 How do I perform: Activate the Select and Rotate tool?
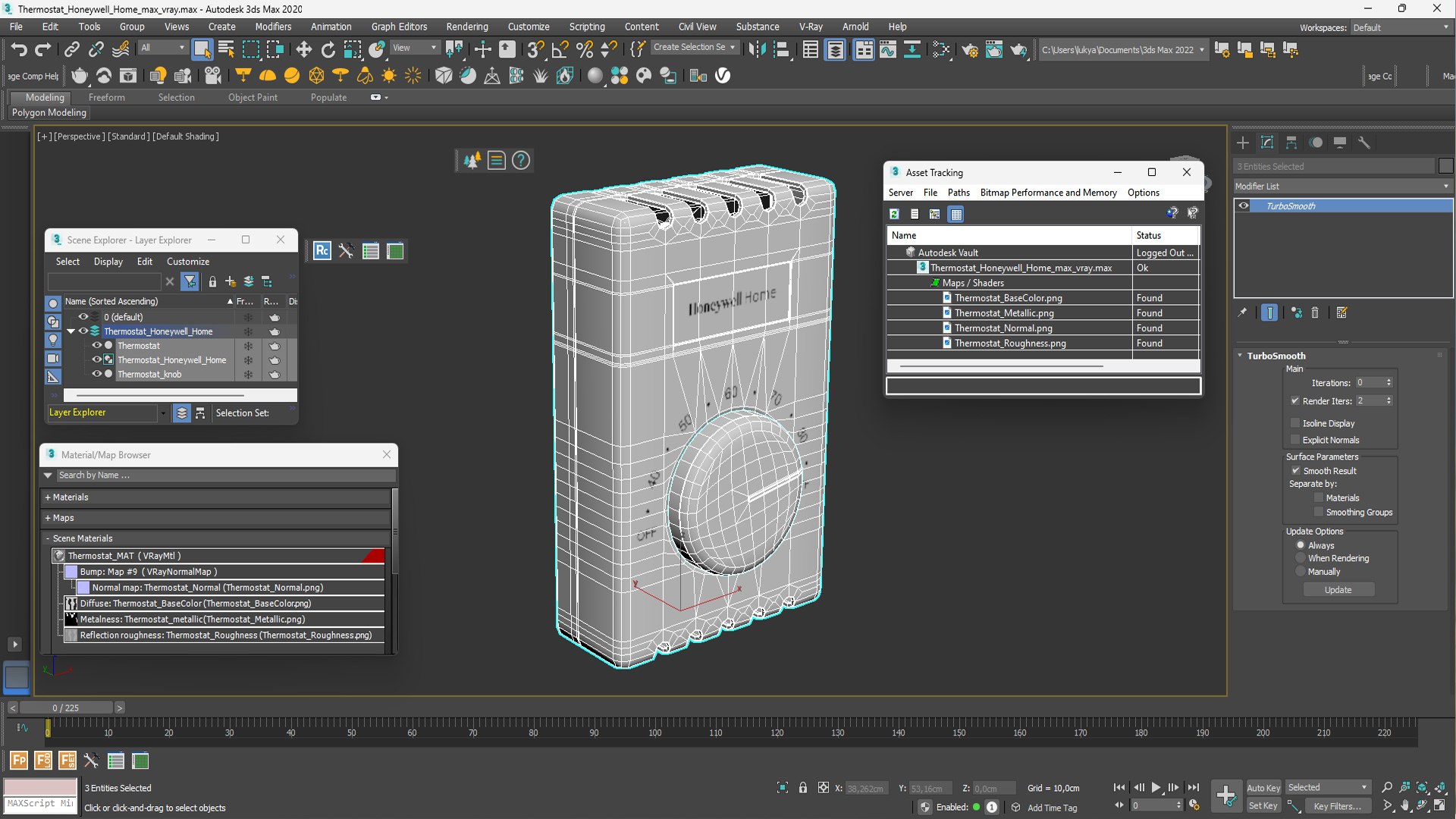click(328, 50)
